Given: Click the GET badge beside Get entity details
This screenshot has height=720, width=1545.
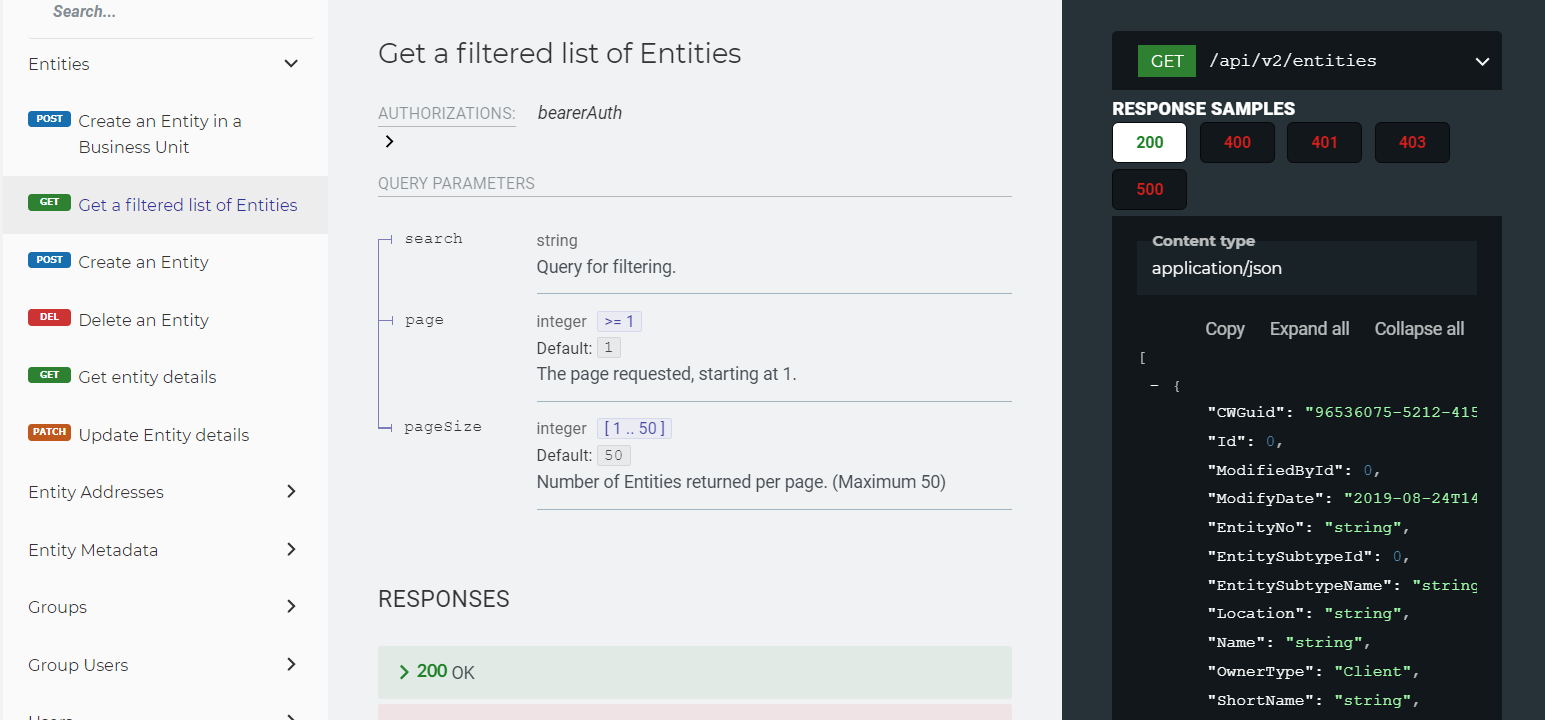Looking at the screenshot, I should pyautogui.click(x=49, y=375).
